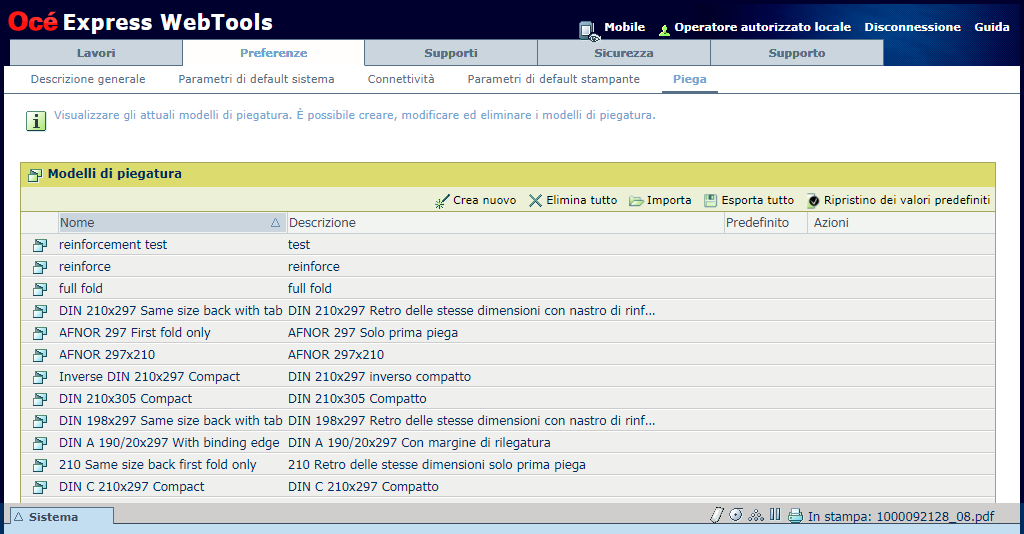Open Parametri di default sistema
Image resolution: width=1024 pixels, height=534 pixels.
257,79
